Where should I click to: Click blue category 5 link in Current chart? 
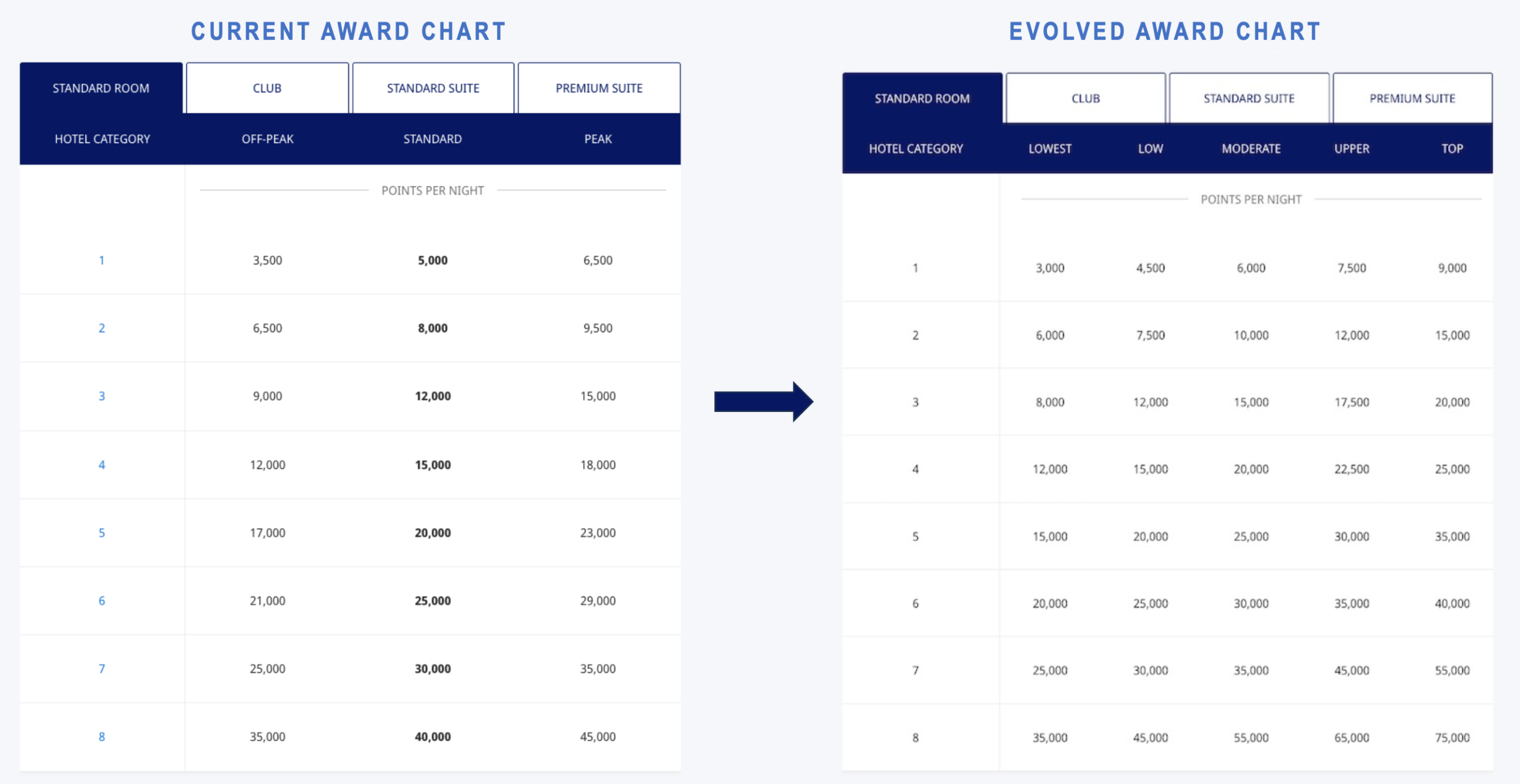(x=102, y=533)
